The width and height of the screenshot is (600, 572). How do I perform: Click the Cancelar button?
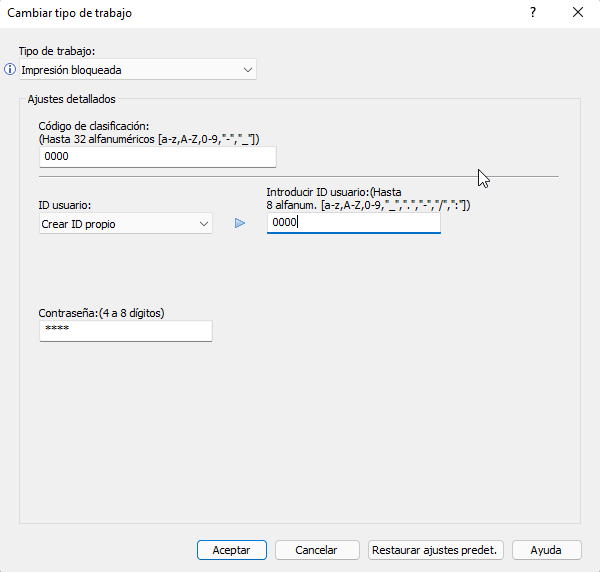tap(317, 550)
